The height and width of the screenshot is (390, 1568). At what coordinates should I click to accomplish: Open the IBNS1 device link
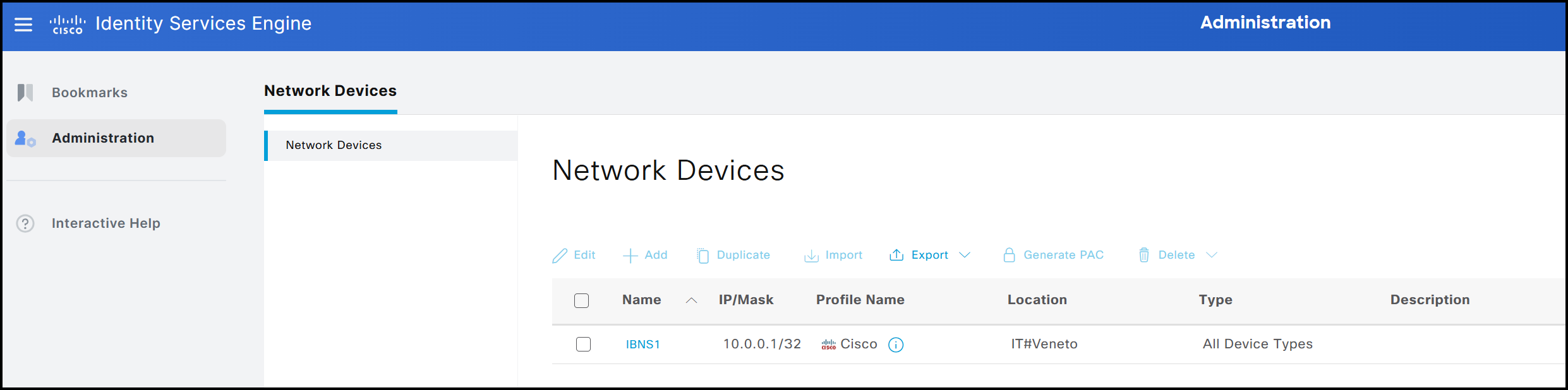coord(642,345)
